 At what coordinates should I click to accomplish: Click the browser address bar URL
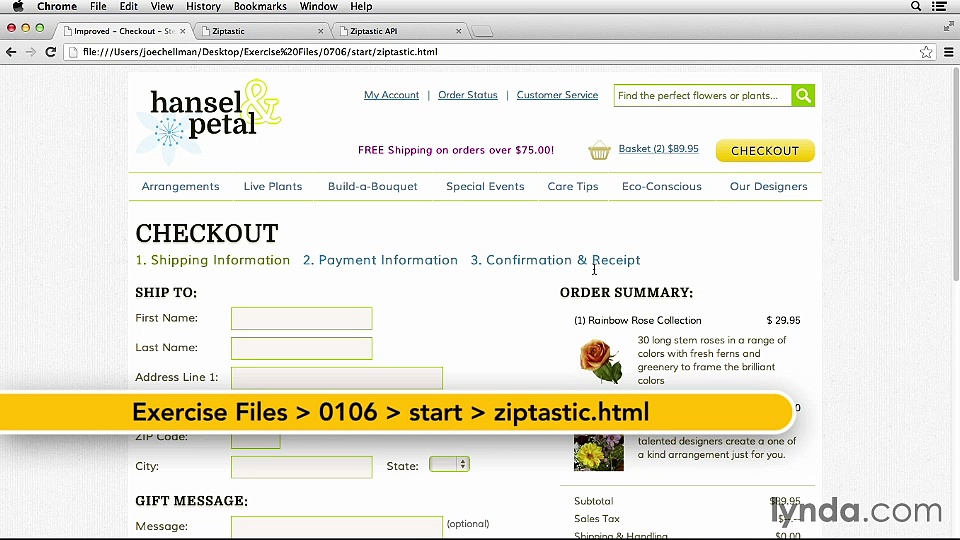click(260, 52)
